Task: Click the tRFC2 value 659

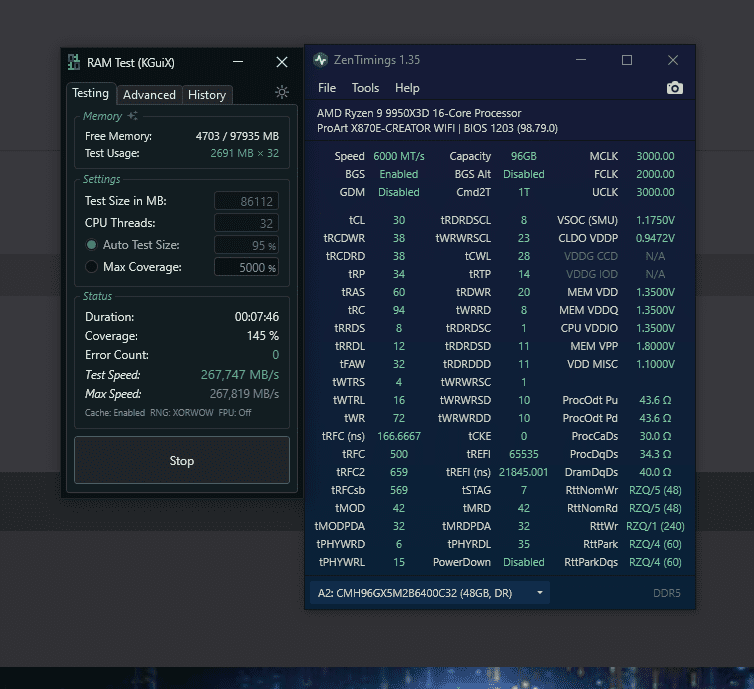Action: coord(399,472)
